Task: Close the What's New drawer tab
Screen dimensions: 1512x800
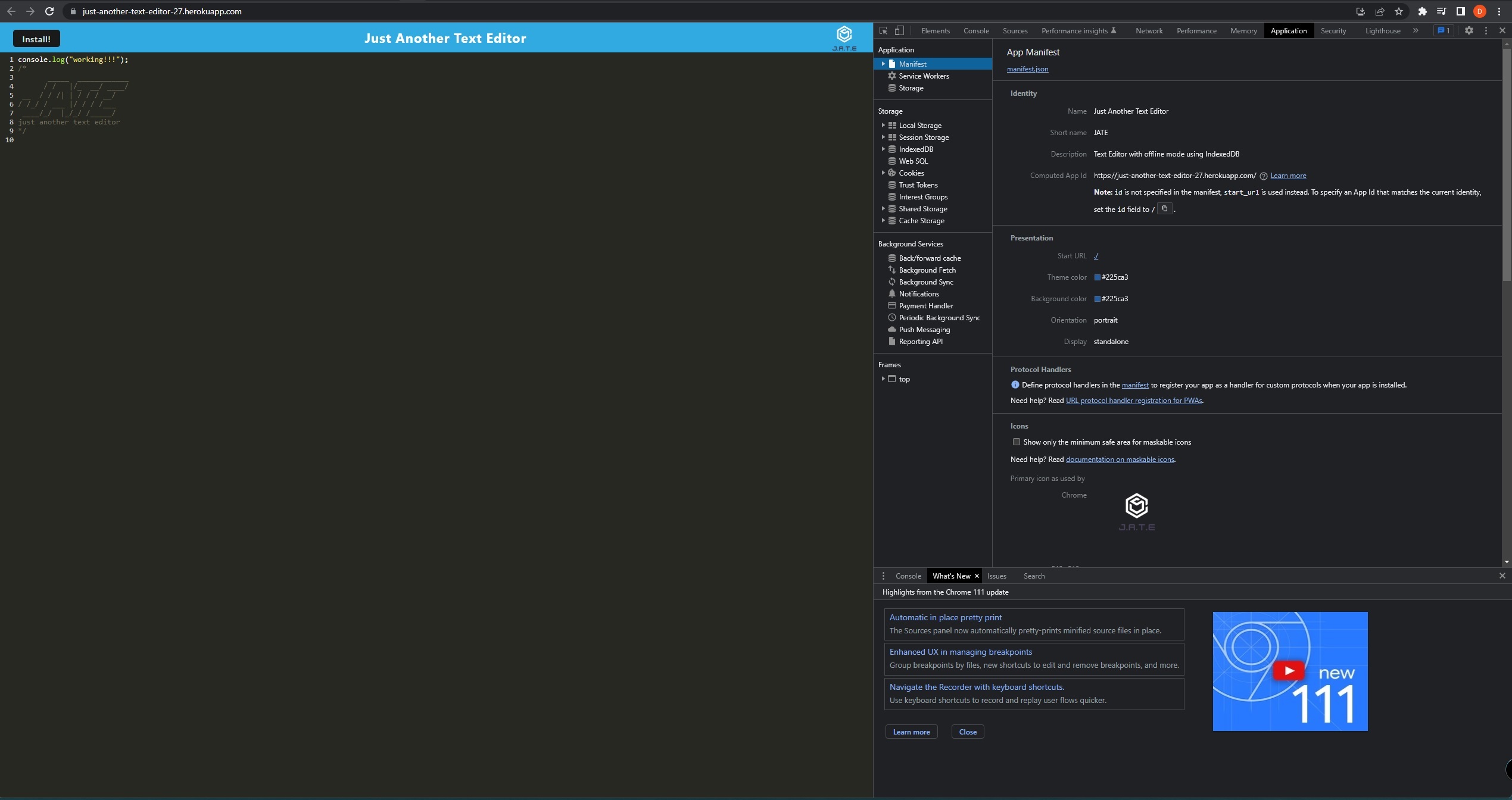Action: [x=977, y=576]
